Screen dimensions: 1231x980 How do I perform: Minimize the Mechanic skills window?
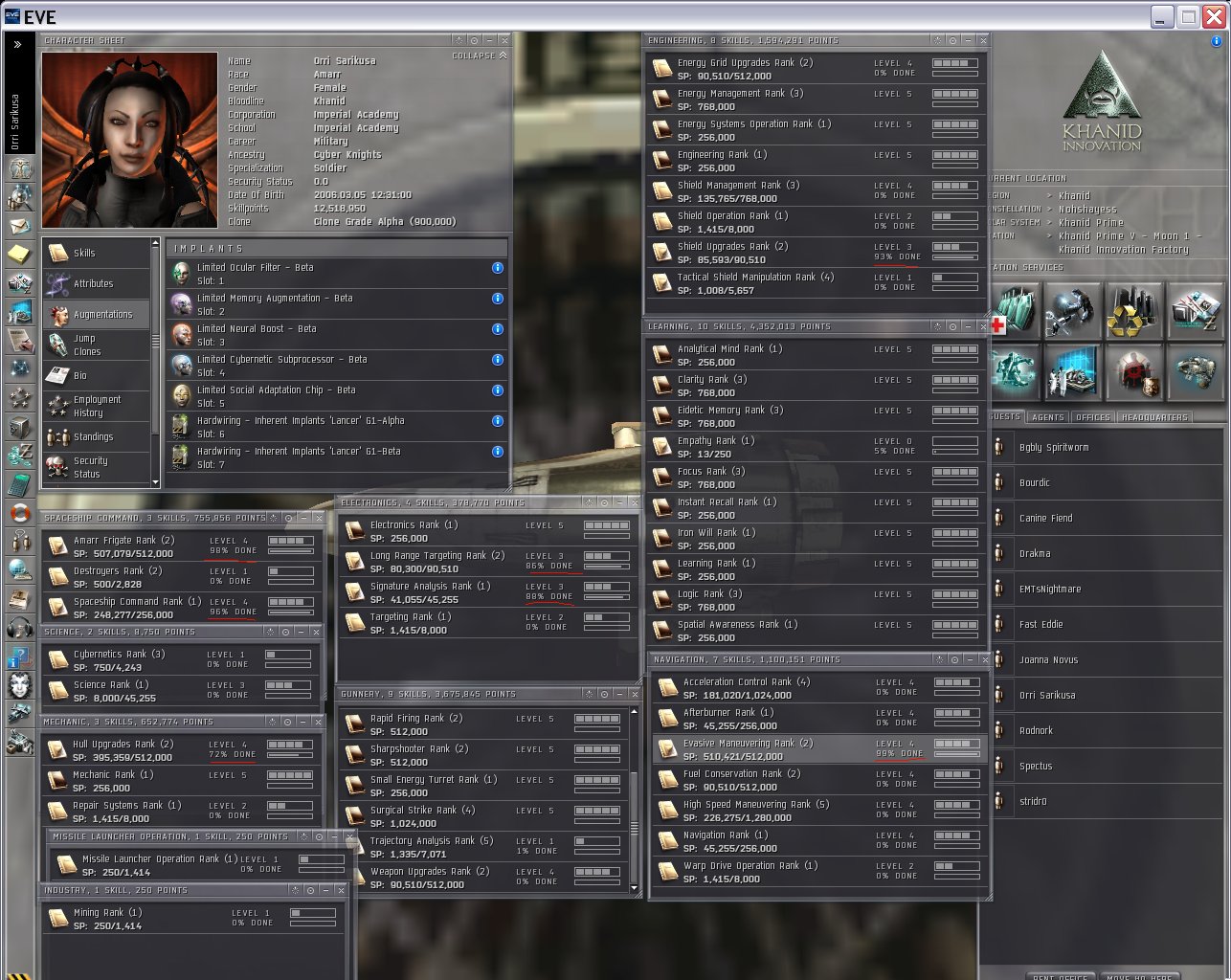[302, 722]
